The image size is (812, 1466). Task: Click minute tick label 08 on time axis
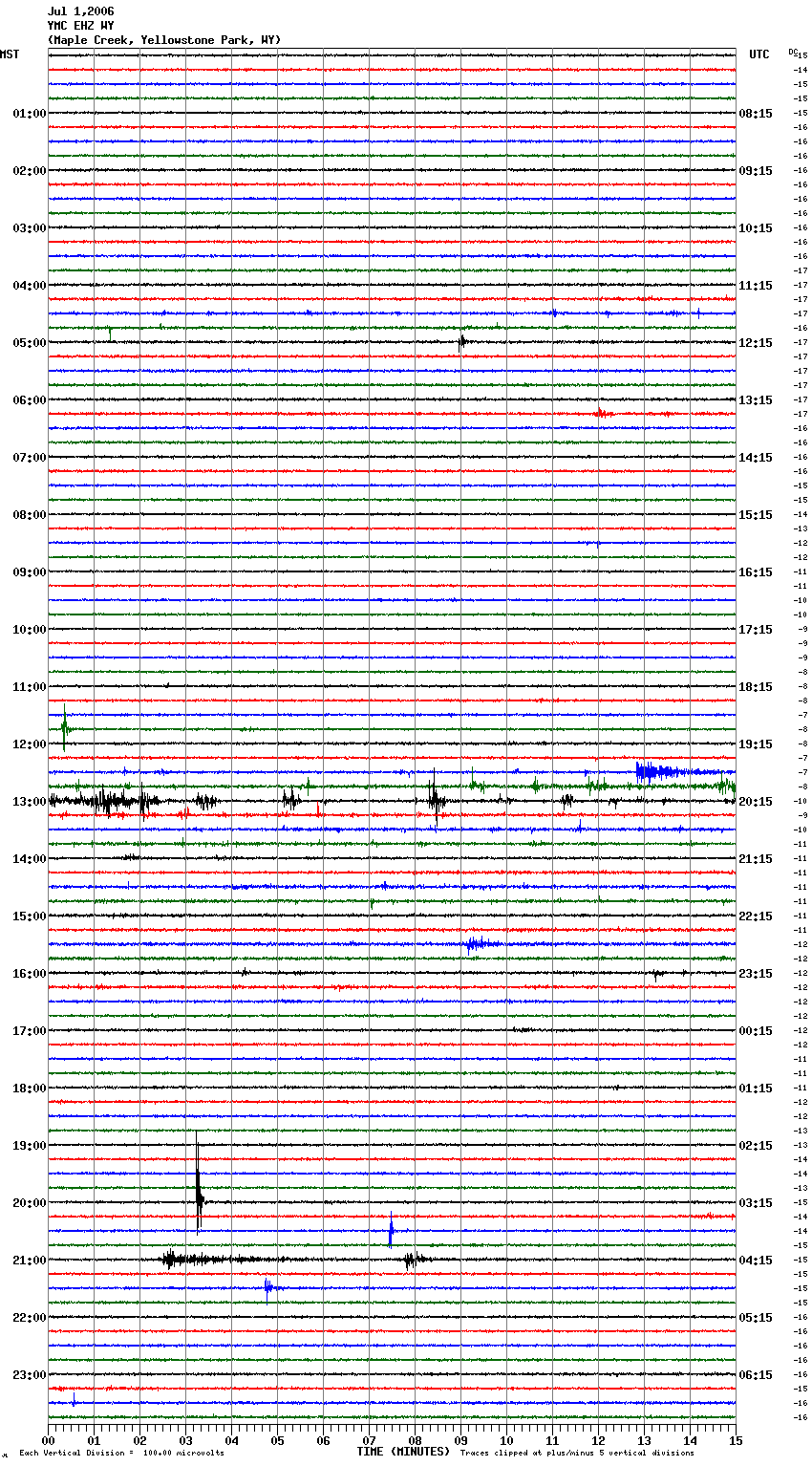(x=416, y=1440)
